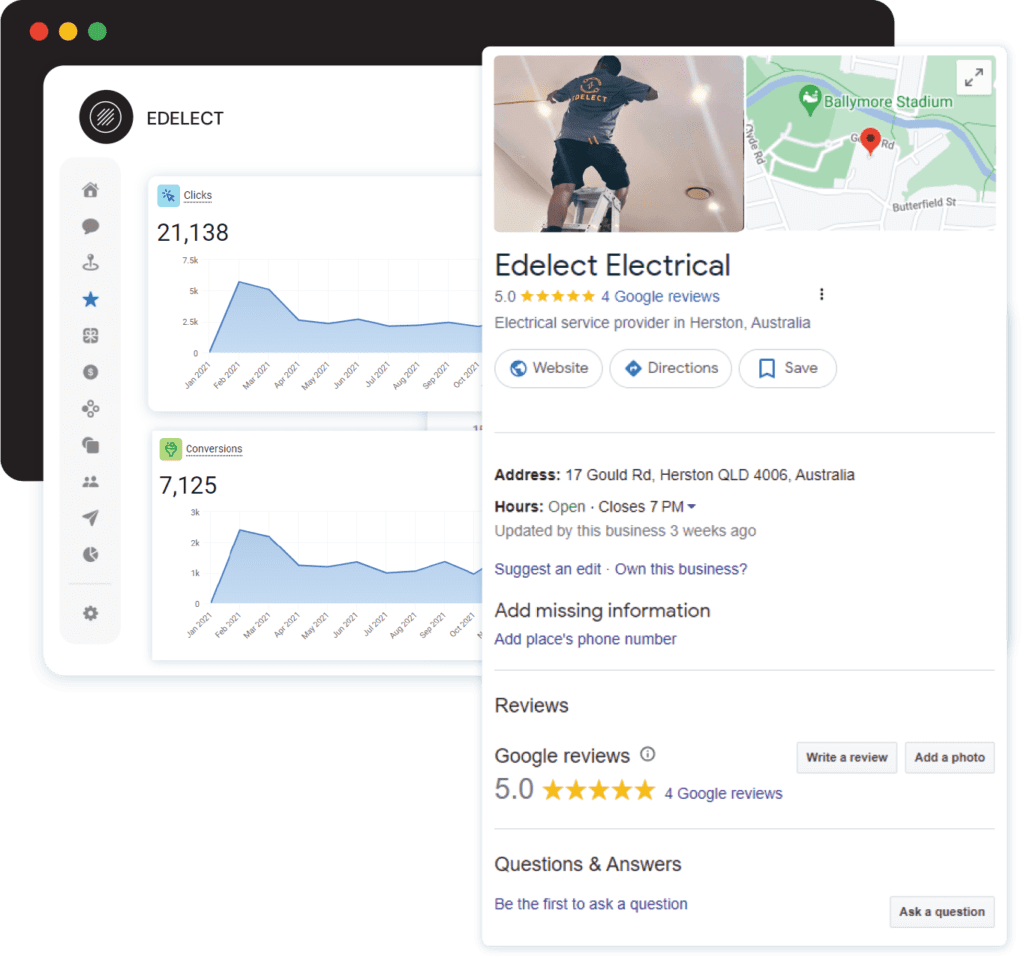The image size is (1024, 958).
Task: Click Write a review button
Action: point(847,758)
